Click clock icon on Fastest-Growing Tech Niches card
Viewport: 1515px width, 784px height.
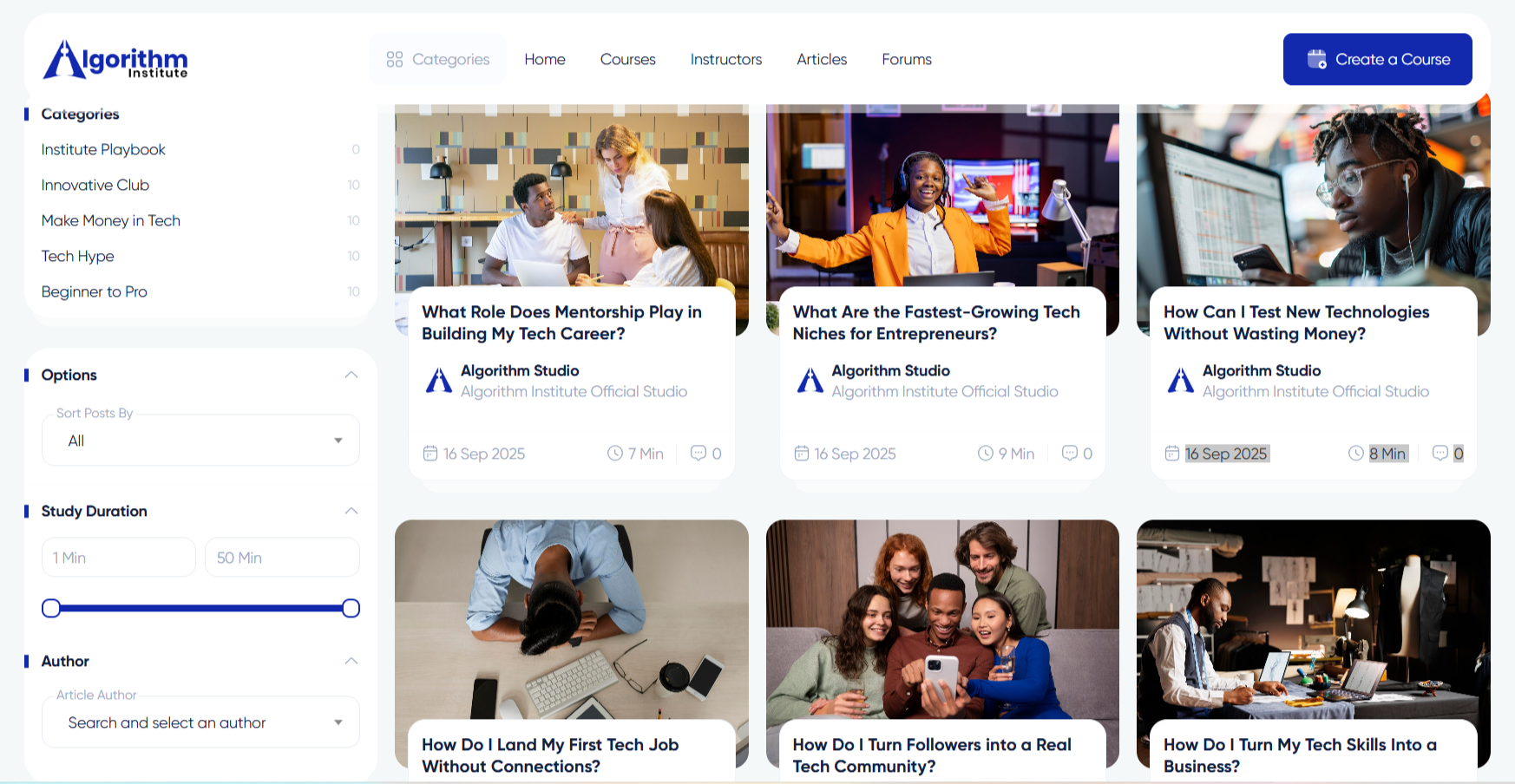coord(986,454)
